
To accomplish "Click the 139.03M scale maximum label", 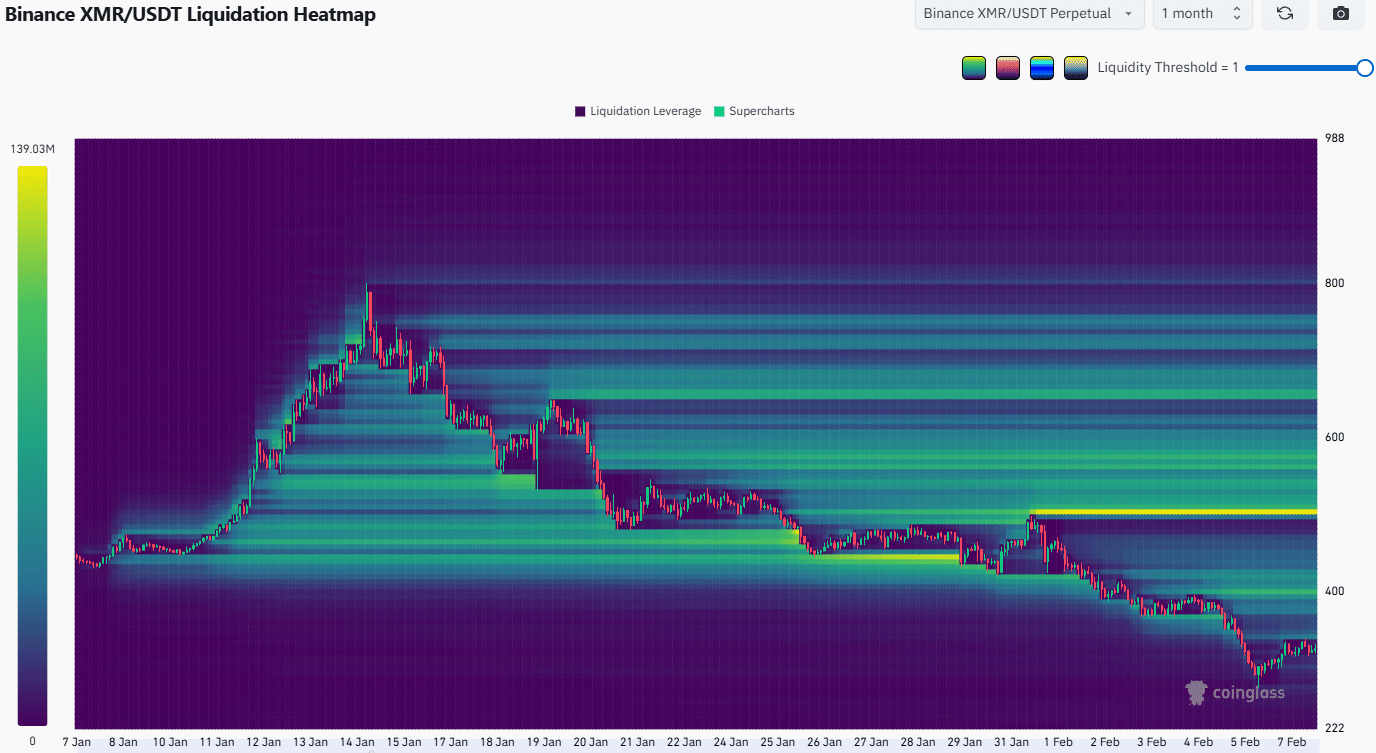I will click(x=33, y=149).
